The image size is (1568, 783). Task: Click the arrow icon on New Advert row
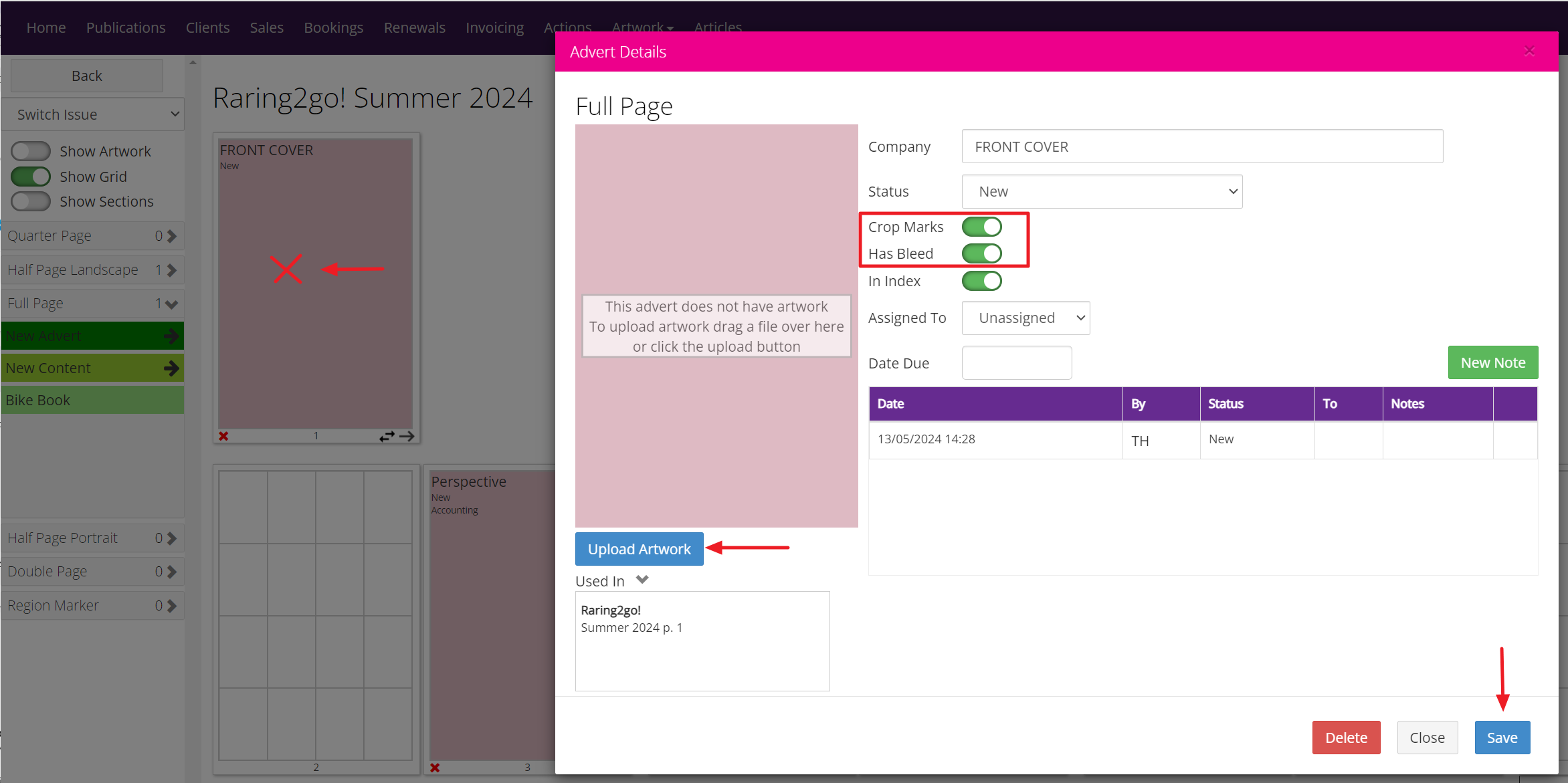click(171, 336)
